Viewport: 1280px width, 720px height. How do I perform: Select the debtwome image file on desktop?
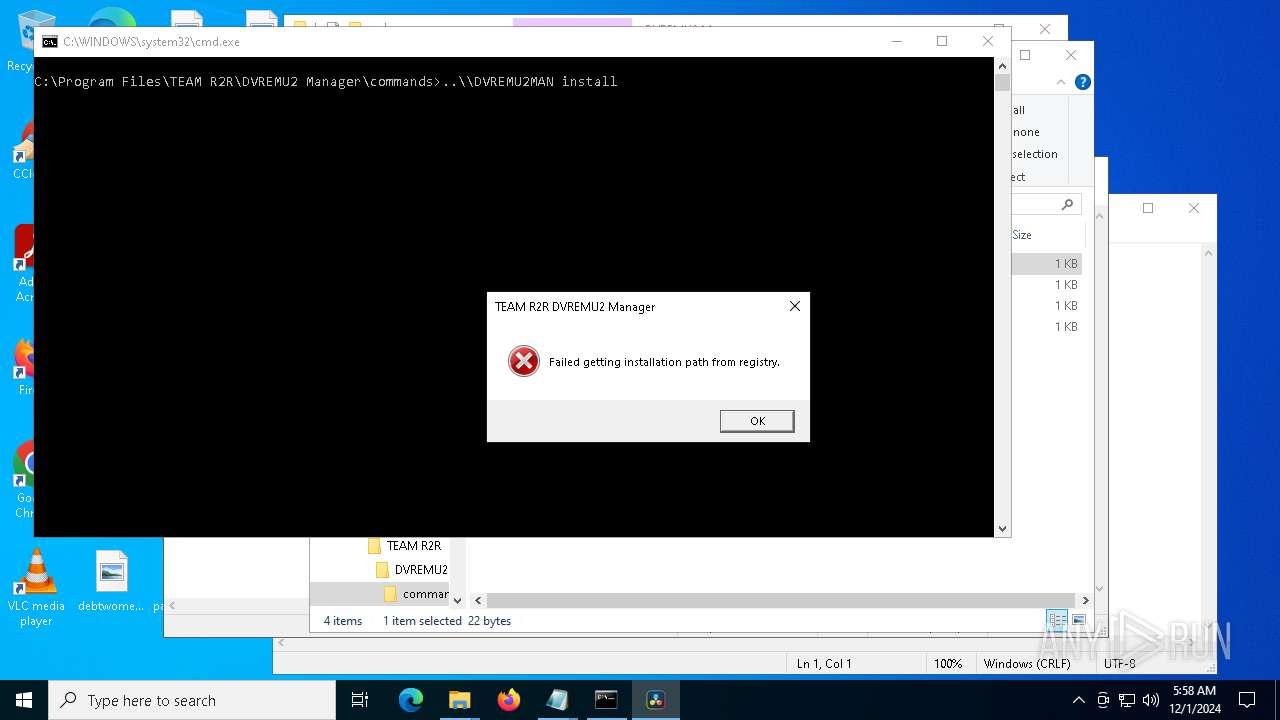coord(111,581)
